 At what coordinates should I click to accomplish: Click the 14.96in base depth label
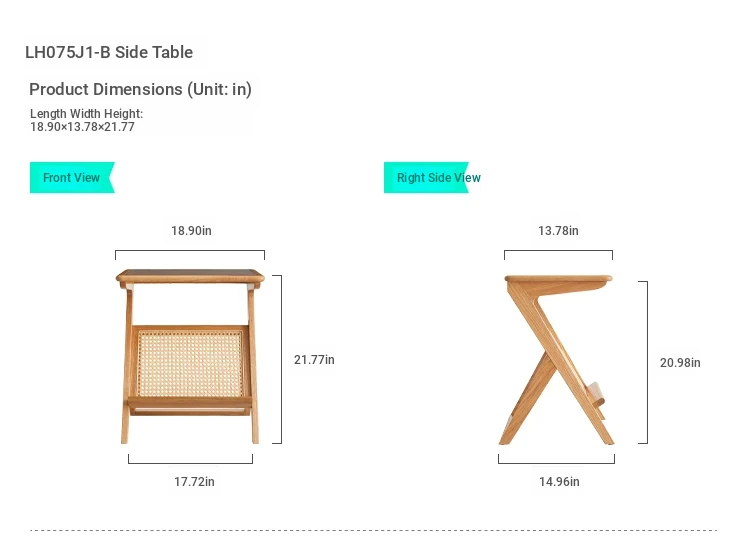tap(559, 482)
